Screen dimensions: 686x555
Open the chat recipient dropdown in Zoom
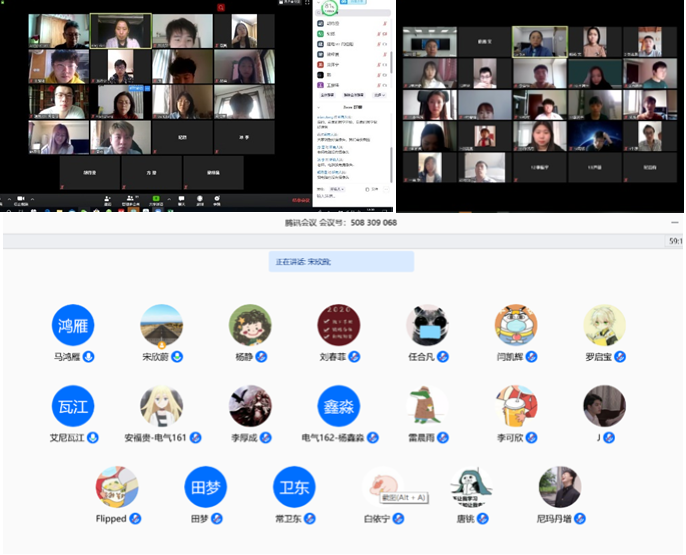coord(338,188)
